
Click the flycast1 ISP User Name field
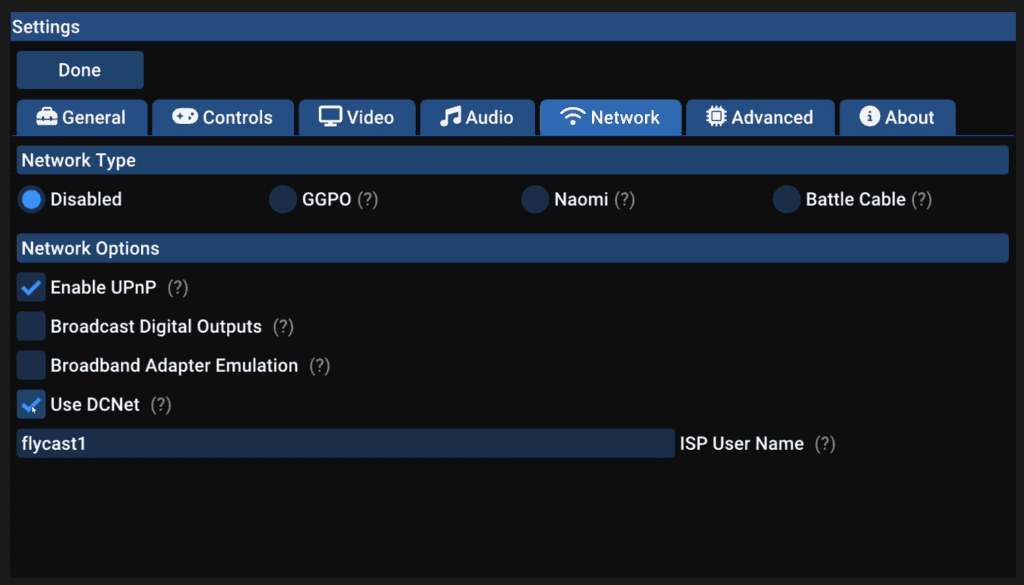345,443
